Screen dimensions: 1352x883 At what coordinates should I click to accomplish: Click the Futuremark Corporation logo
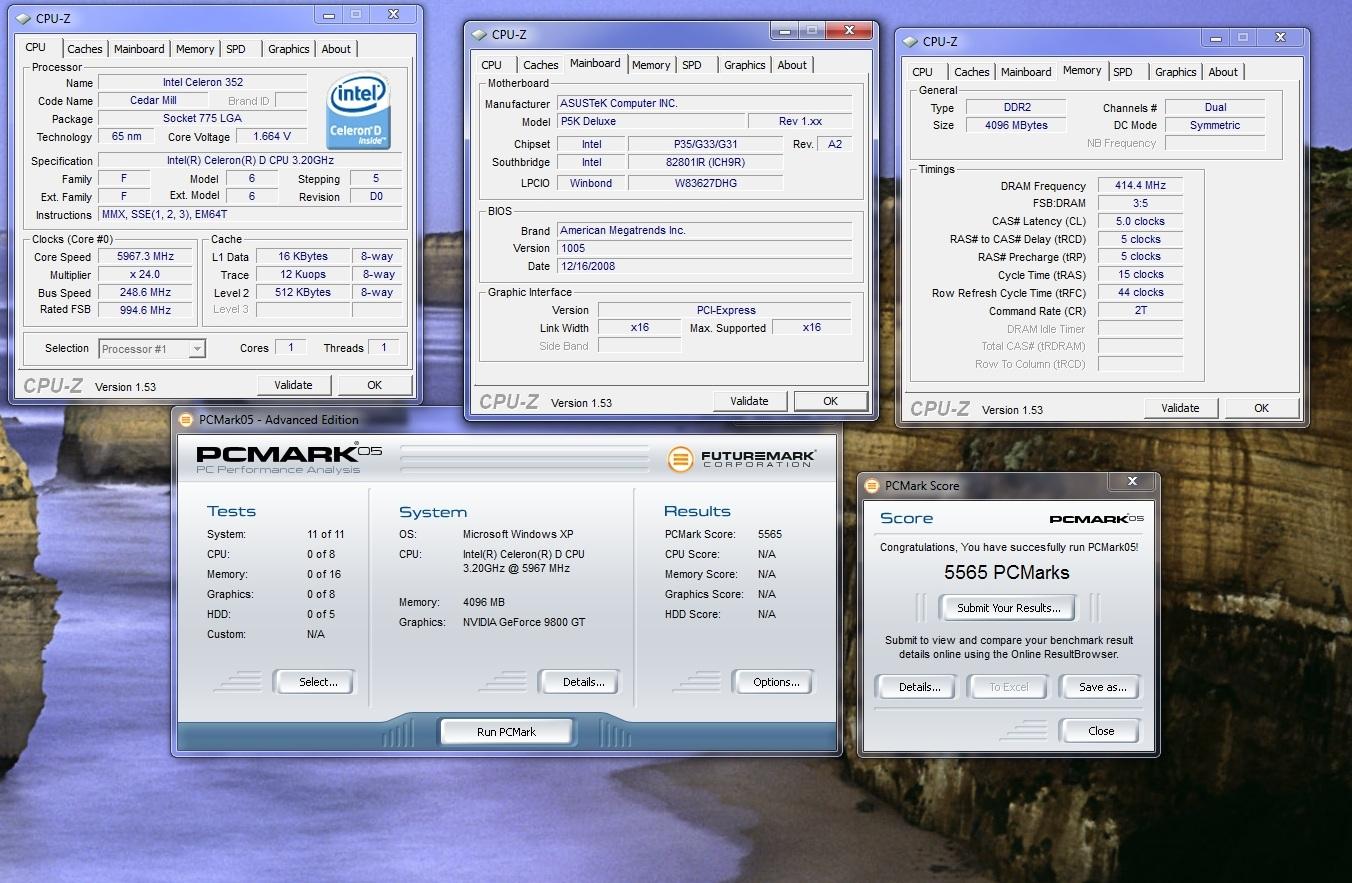click(742, 459)
